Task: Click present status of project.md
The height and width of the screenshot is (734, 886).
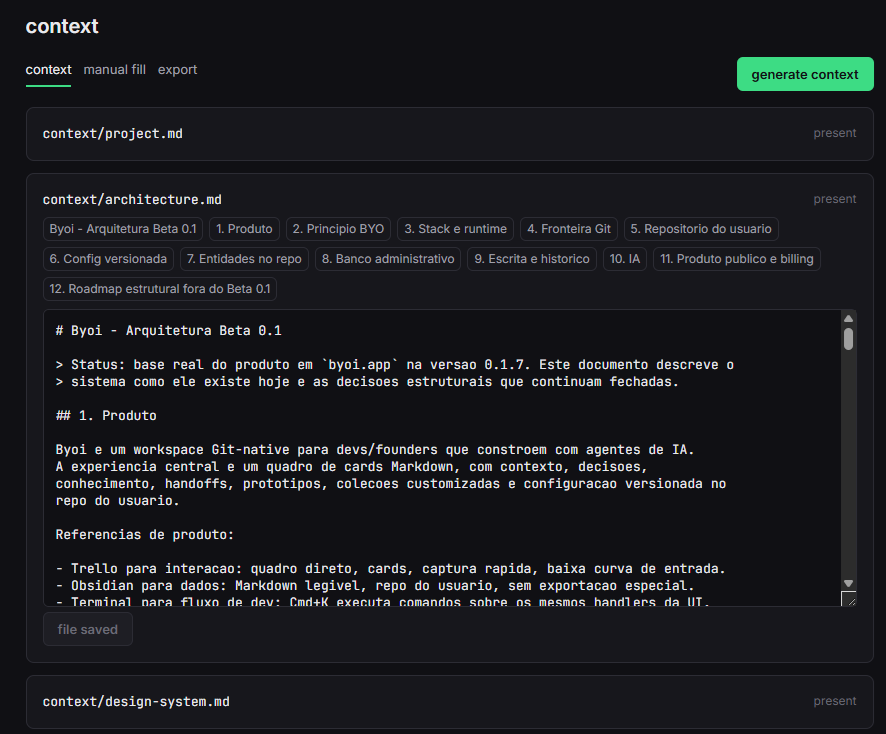Action: (835, 133)
